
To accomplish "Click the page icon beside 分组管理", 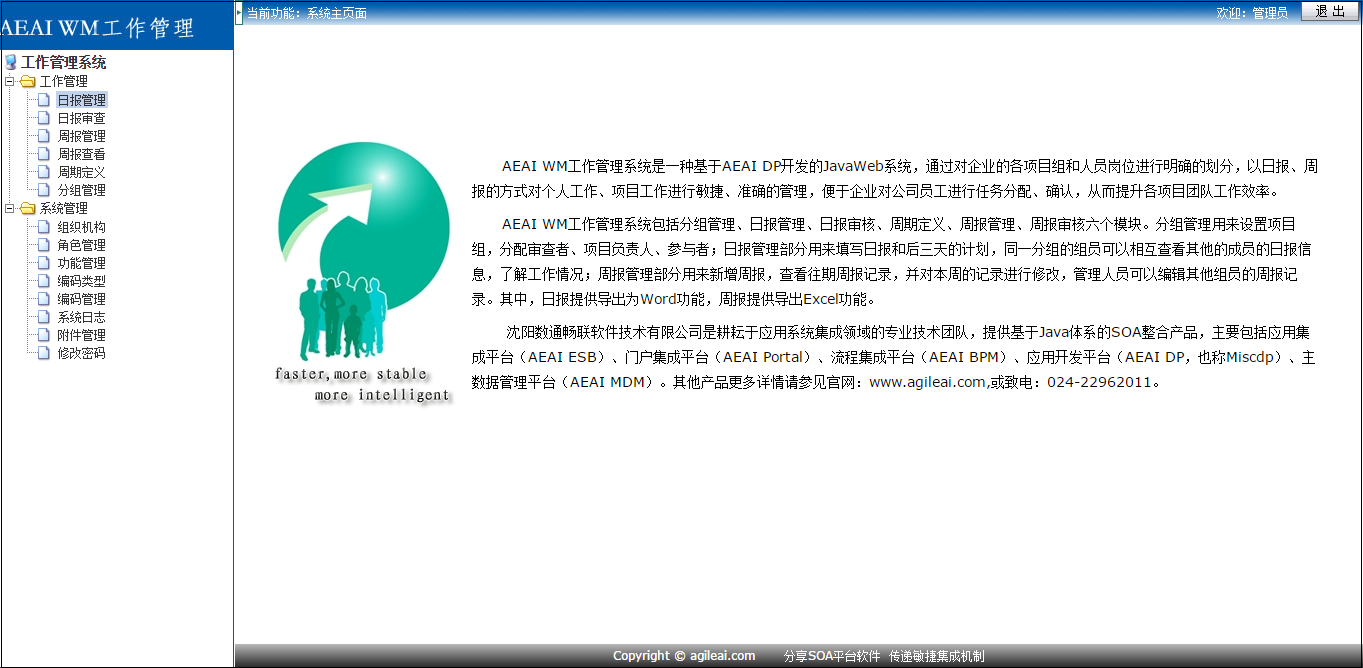I will point(44,190).
